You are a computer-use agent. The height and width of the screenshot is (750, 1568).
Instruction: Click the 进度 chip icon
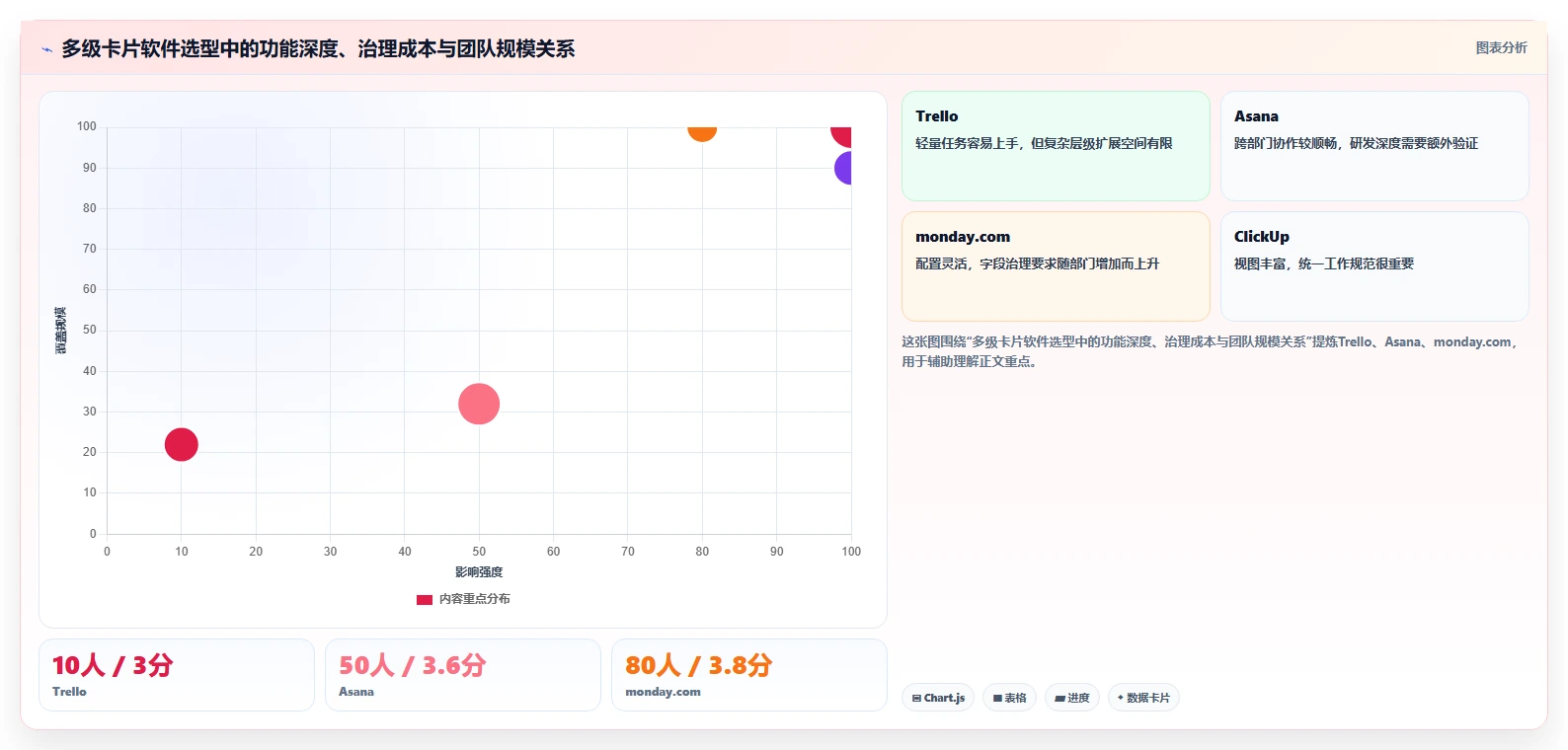pyautogui.click(x=1059, y=698)
